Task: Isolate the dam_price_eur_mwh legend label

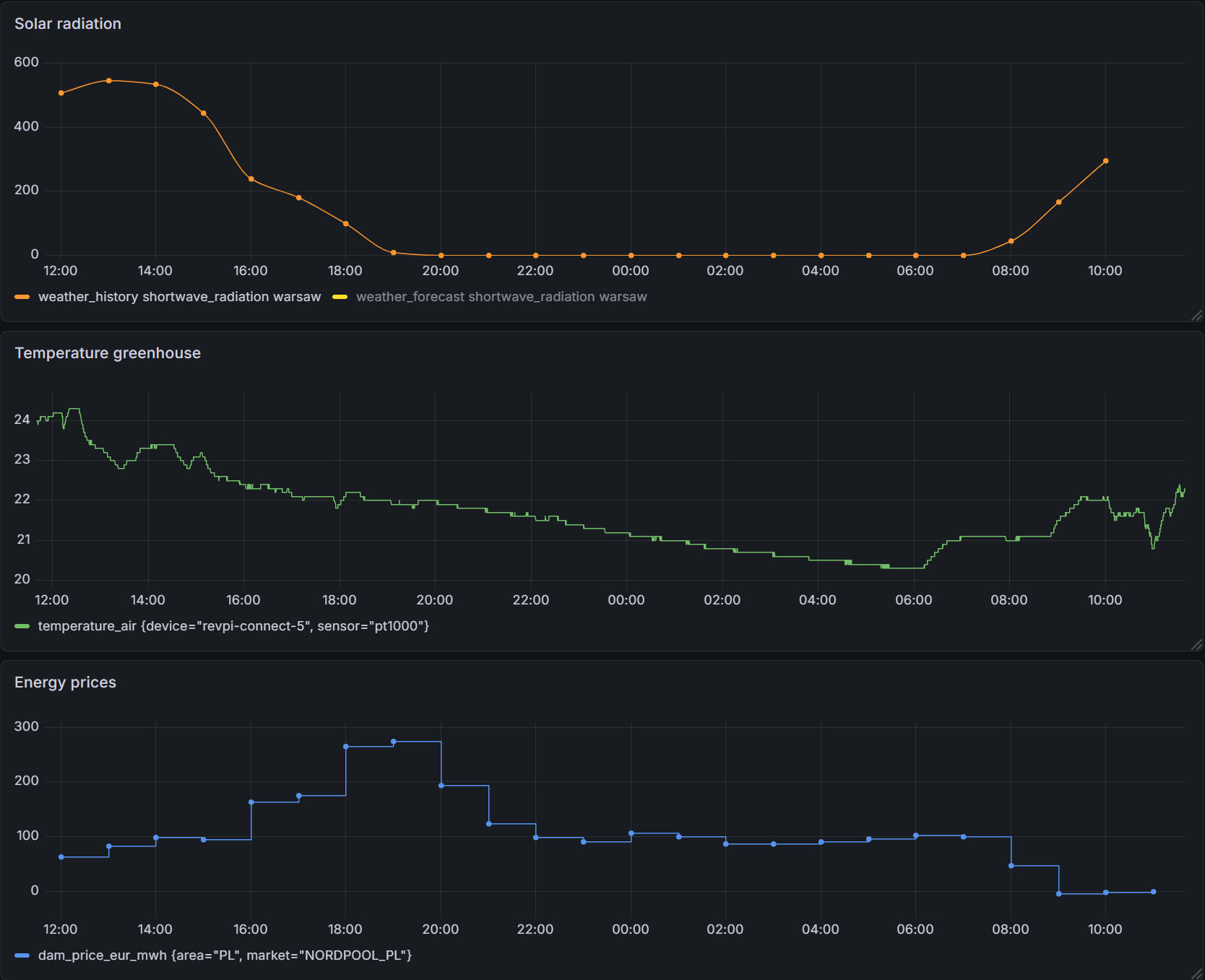Action: point(225,955)
